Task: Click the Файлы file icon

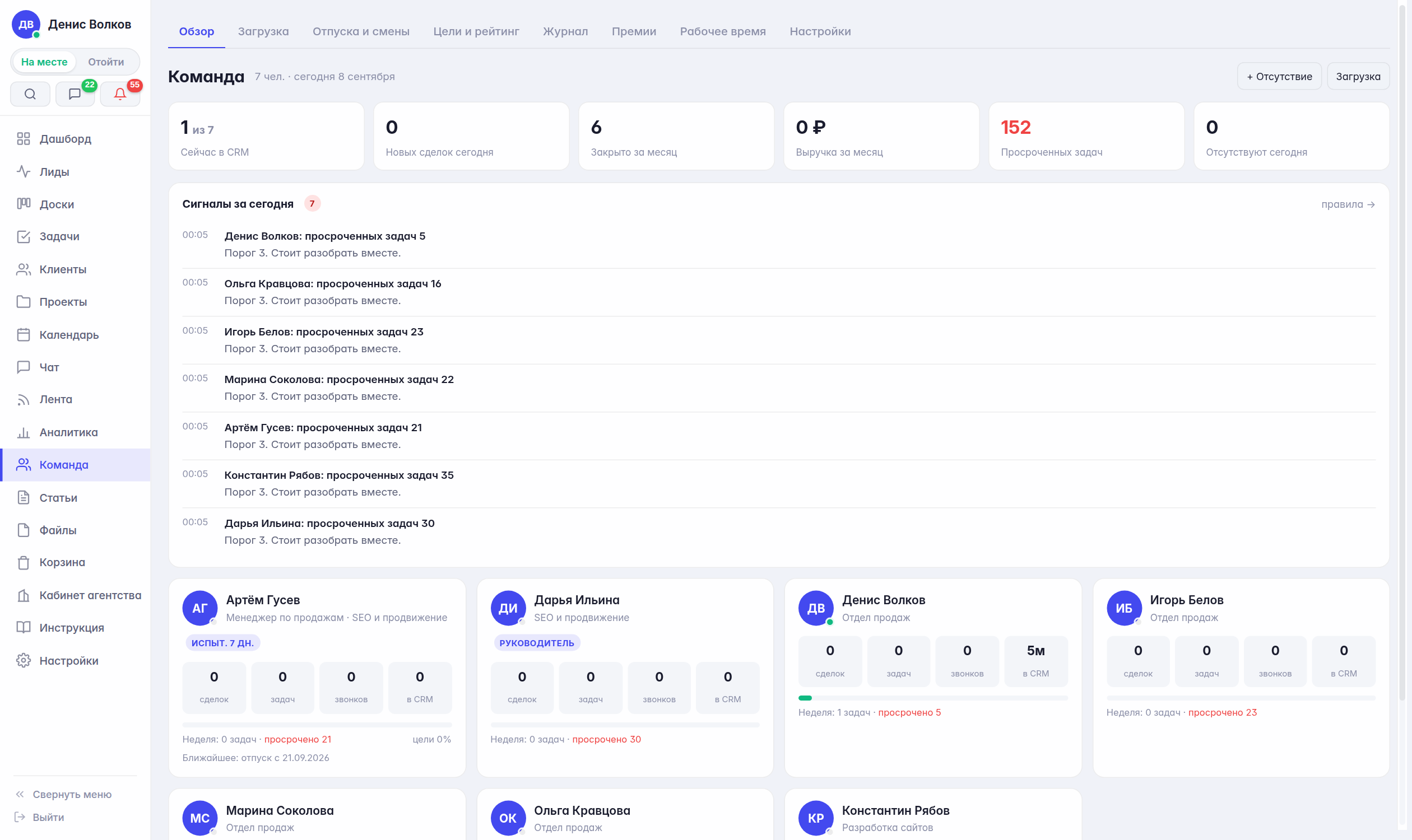Action: (23, 530)
